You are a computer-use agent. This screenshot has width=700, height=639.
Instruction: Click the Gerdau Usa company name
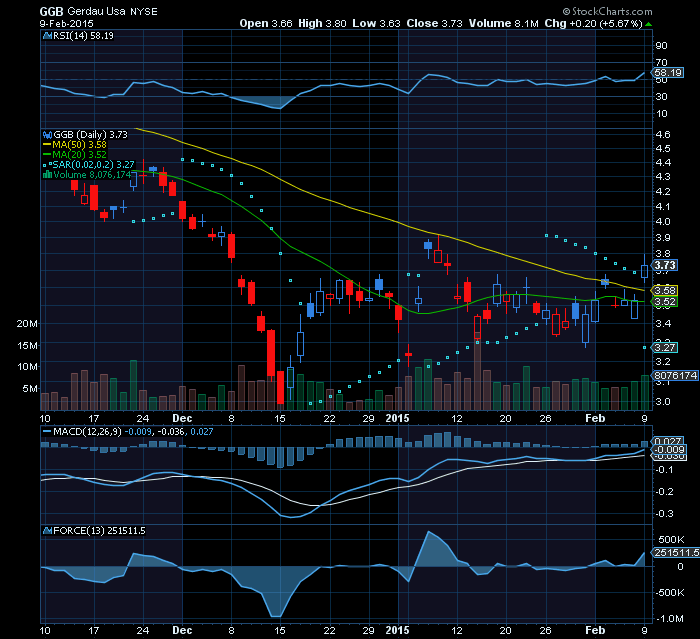coord(96,11)
